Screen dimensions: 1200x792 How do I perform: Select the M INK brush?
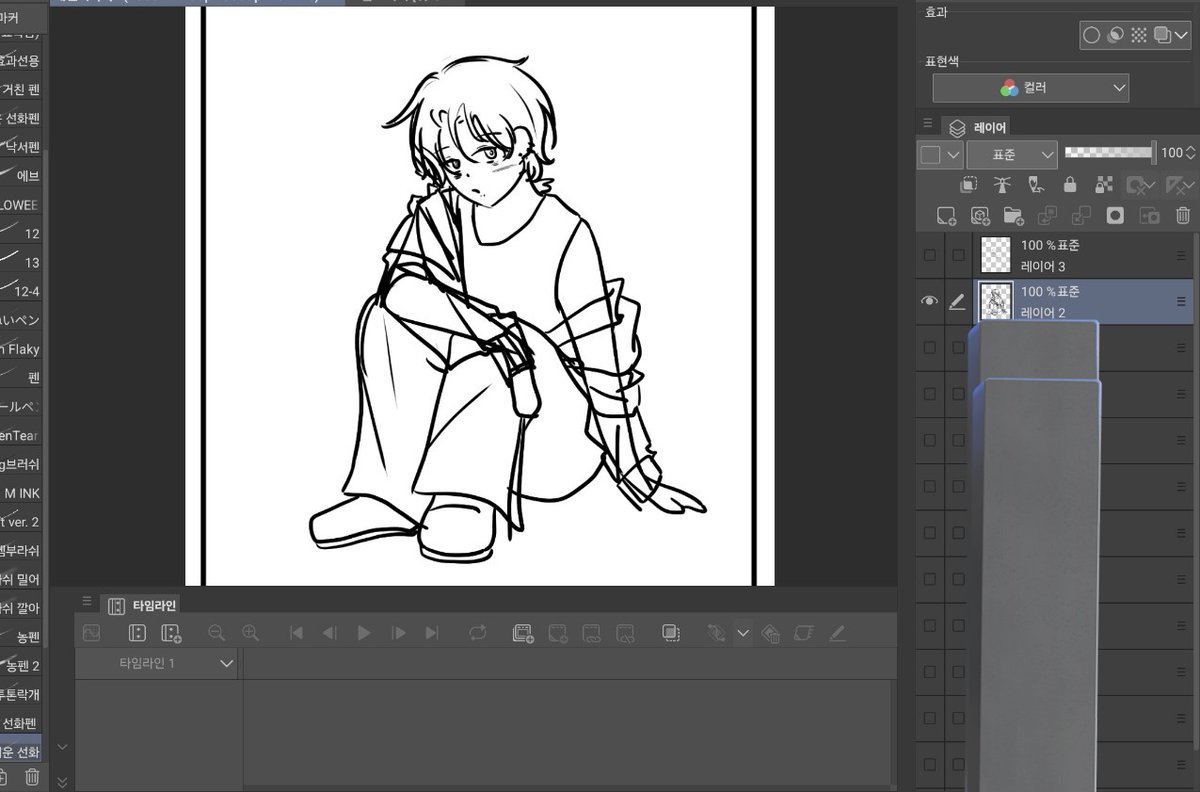[21, 493]
